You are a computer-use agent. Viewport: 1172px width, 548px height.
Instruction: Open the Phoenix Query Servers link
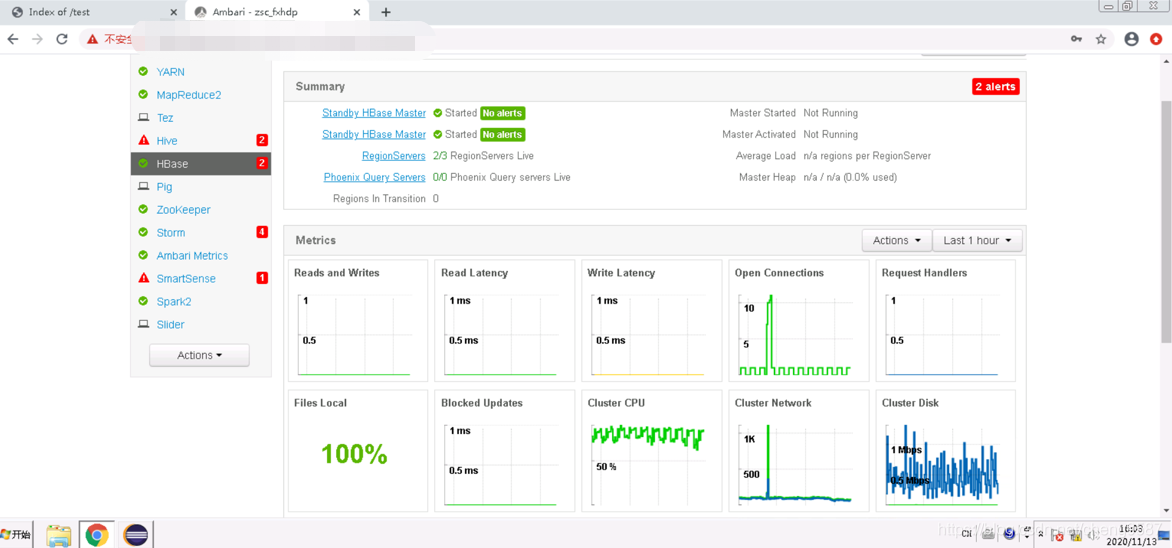(x=374, y=177)
